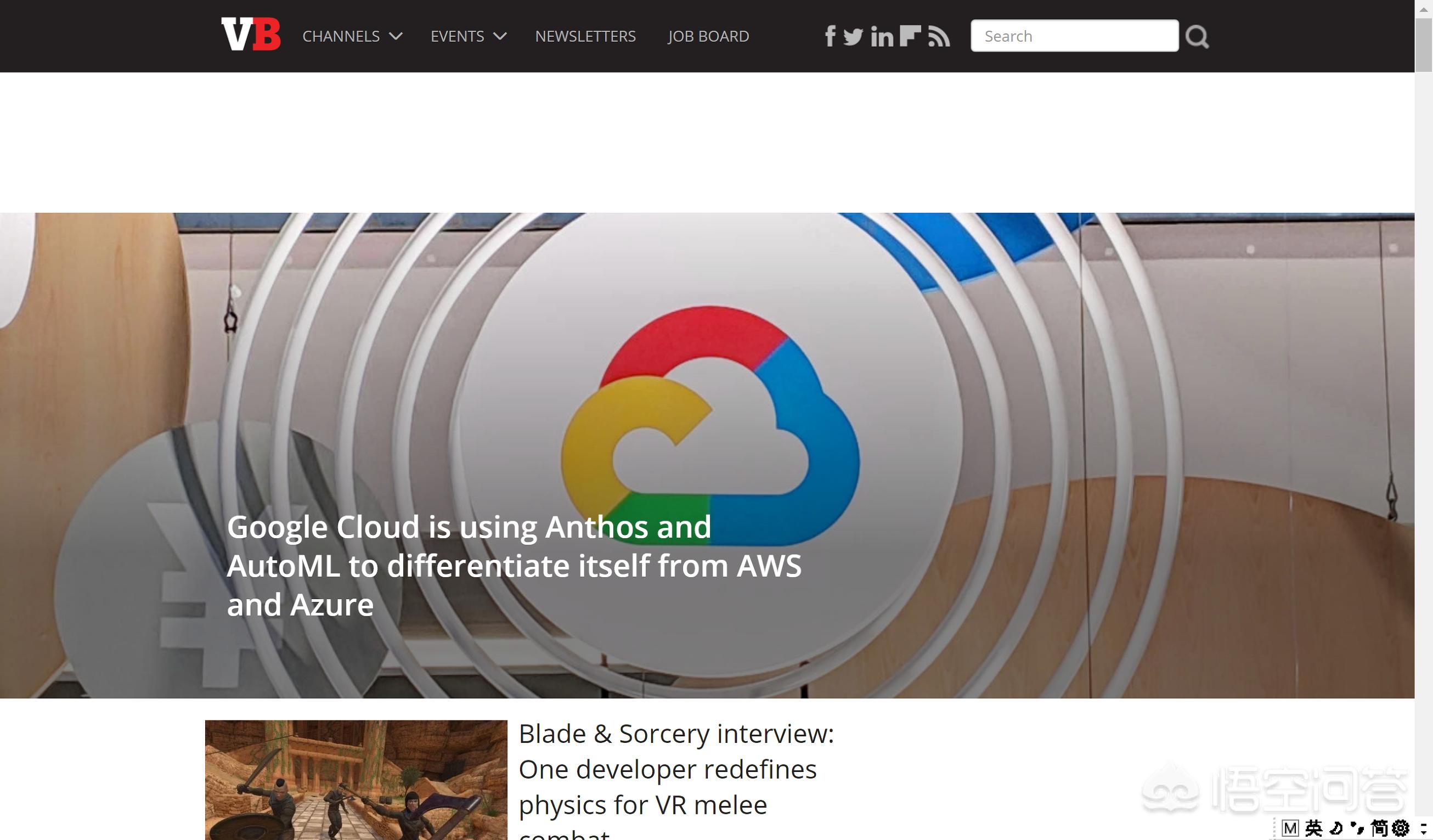Open the Google Cloud Anthos AutoML headline
The image size is (1433, 840).
click(514, 565)
